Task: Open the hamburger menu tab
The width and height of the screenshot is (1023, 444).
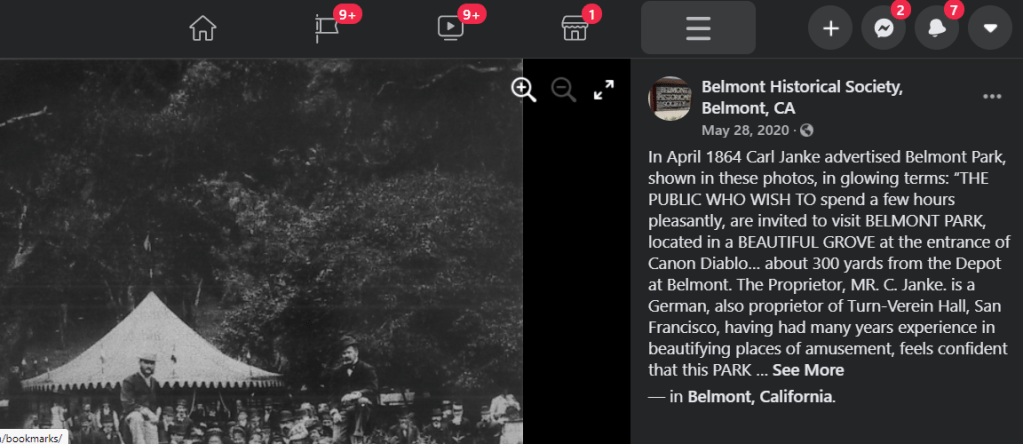Action: click(x=697, y=29)
